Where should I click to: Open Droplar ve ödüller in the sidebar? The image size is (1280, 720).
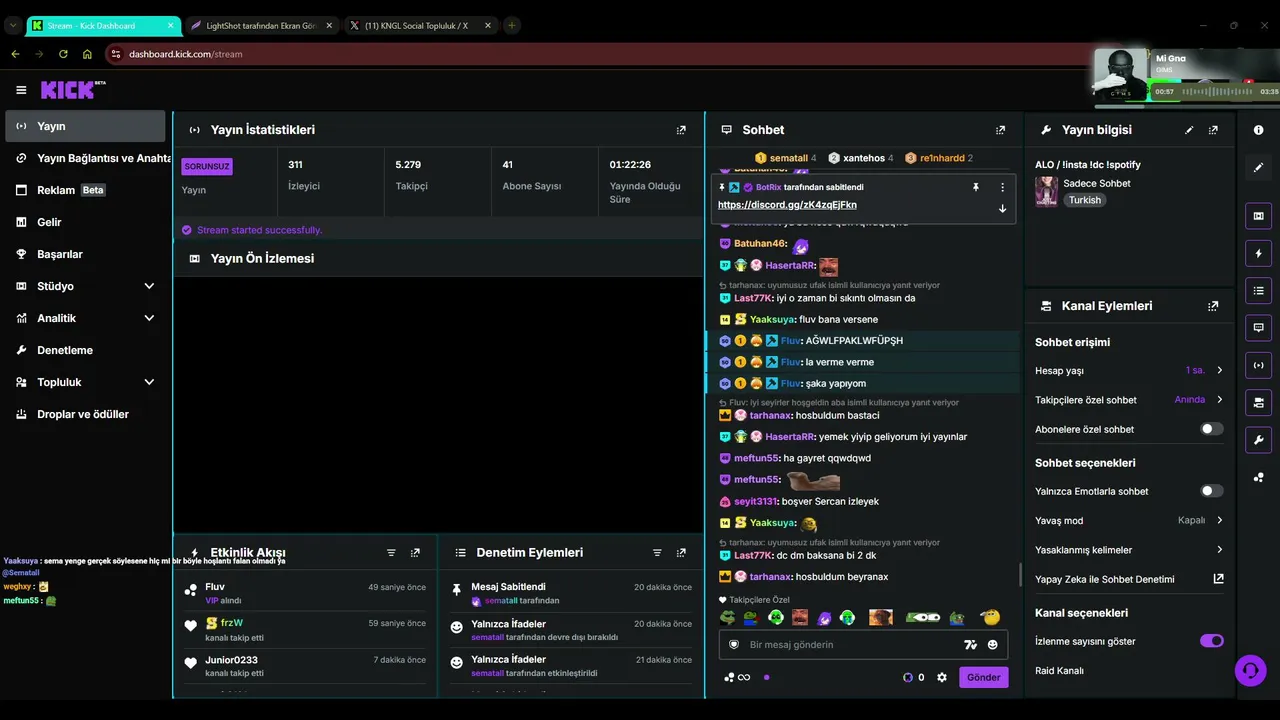tap(85, 414)
